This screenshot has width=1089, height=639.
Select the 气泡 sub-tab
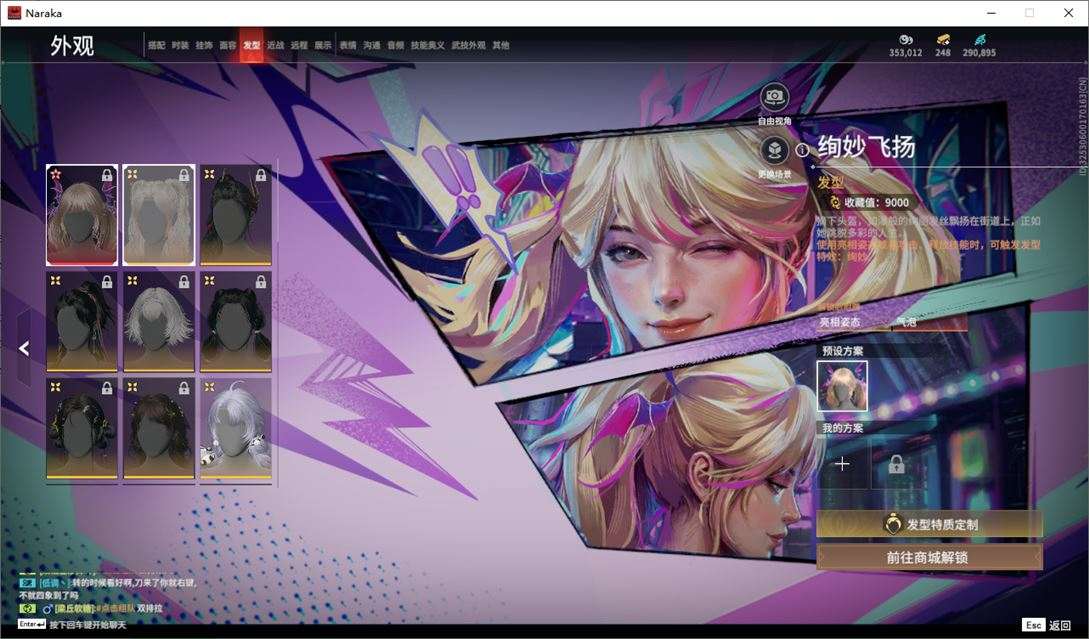(906, 322)
